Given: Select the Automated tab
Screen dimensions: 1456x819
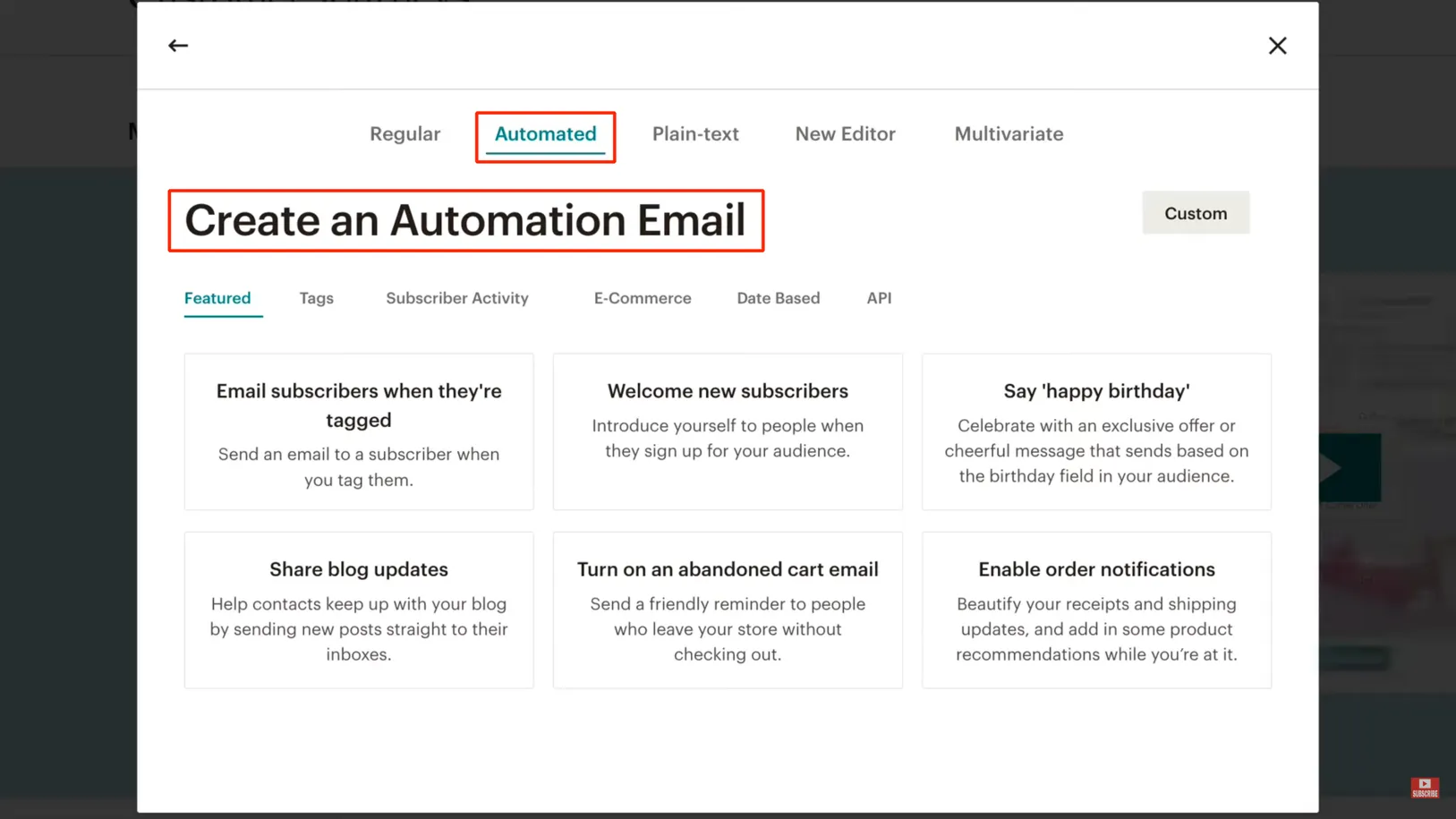Looking at the screenshot, I should tap(545, 134).
